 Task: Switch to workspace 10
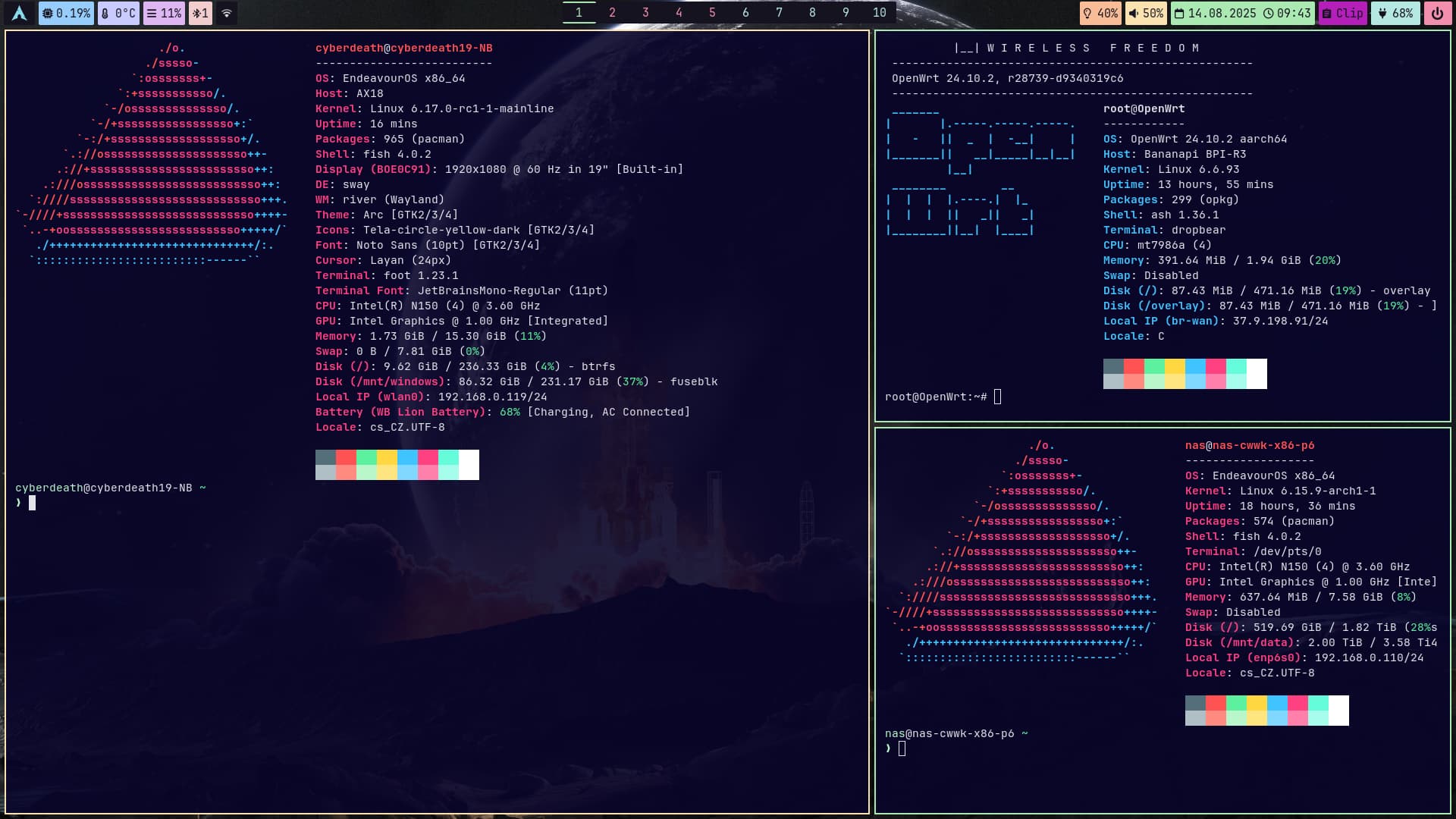[x=879, y=12]
